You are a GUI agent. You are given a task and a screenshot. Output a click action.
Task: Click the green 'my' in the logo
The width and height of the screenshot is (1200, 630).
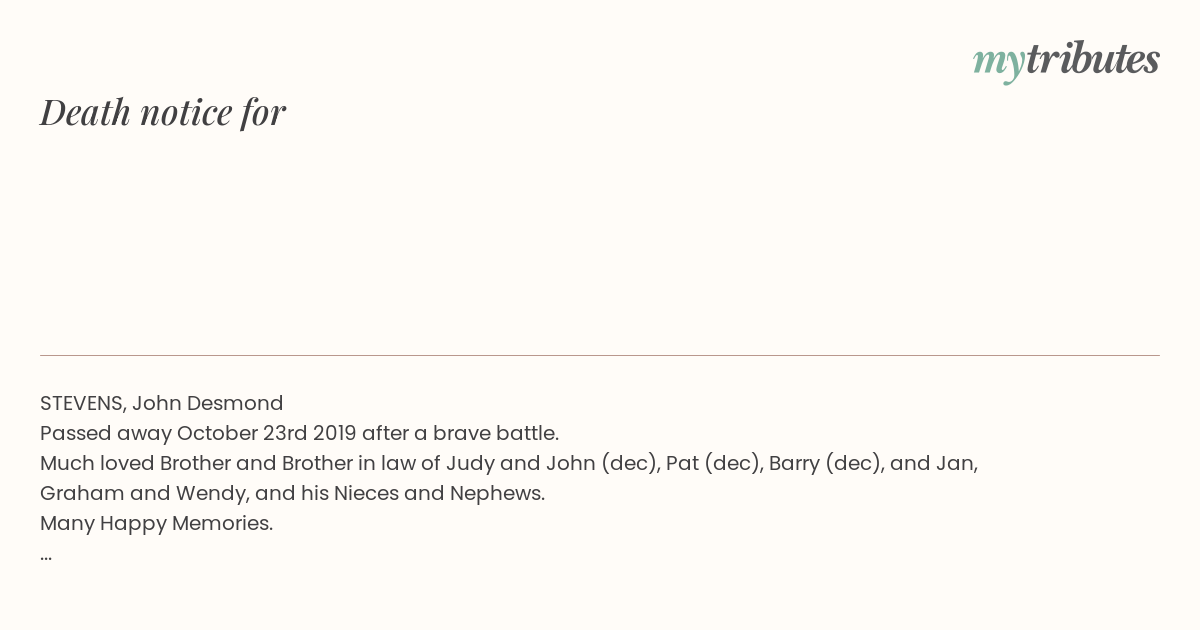click(x=998, y=64)
